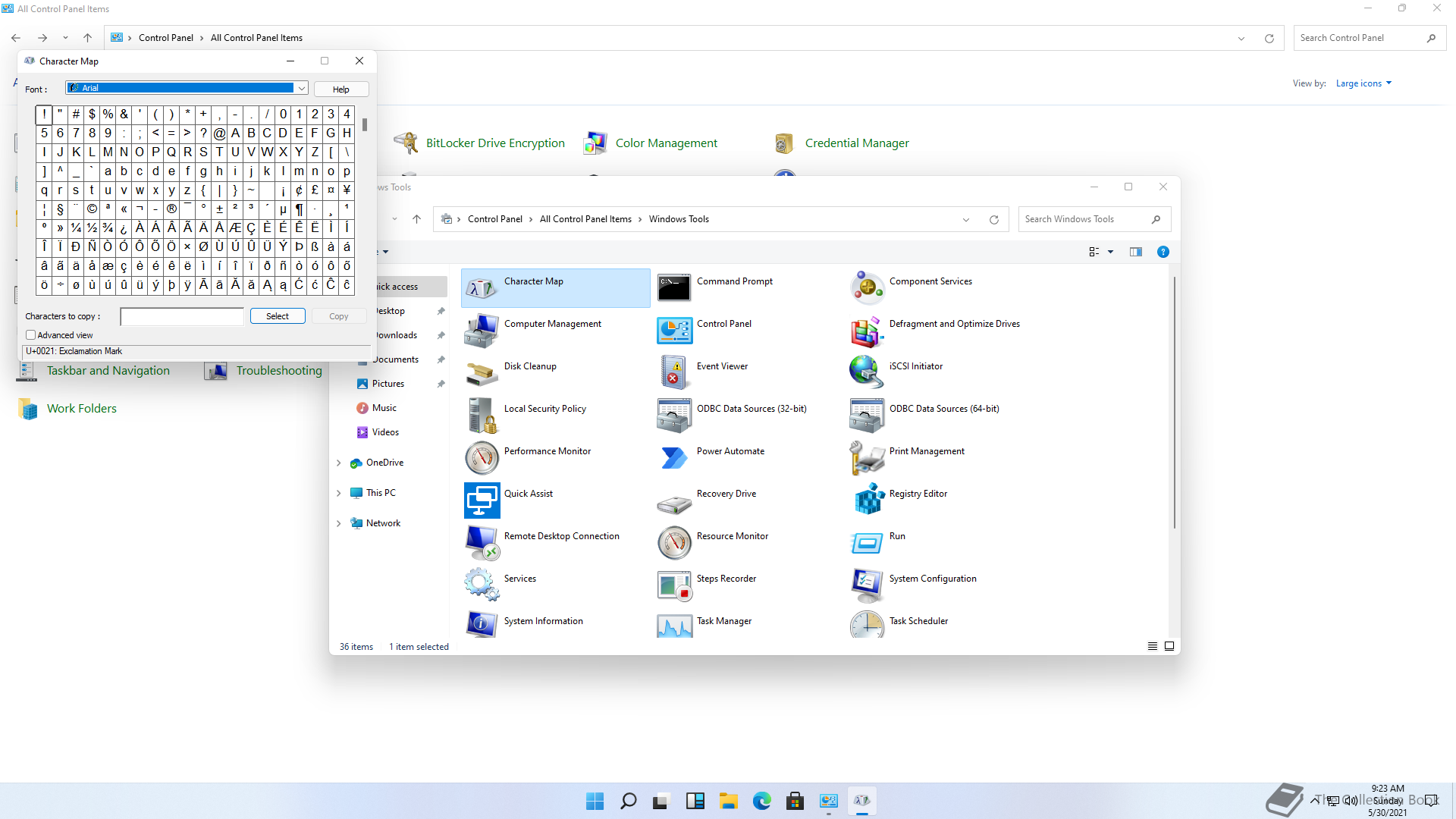This screenshot has height=819, width=1456.
Task: Open Credential Manager link
Action: [x=857, y=143]
